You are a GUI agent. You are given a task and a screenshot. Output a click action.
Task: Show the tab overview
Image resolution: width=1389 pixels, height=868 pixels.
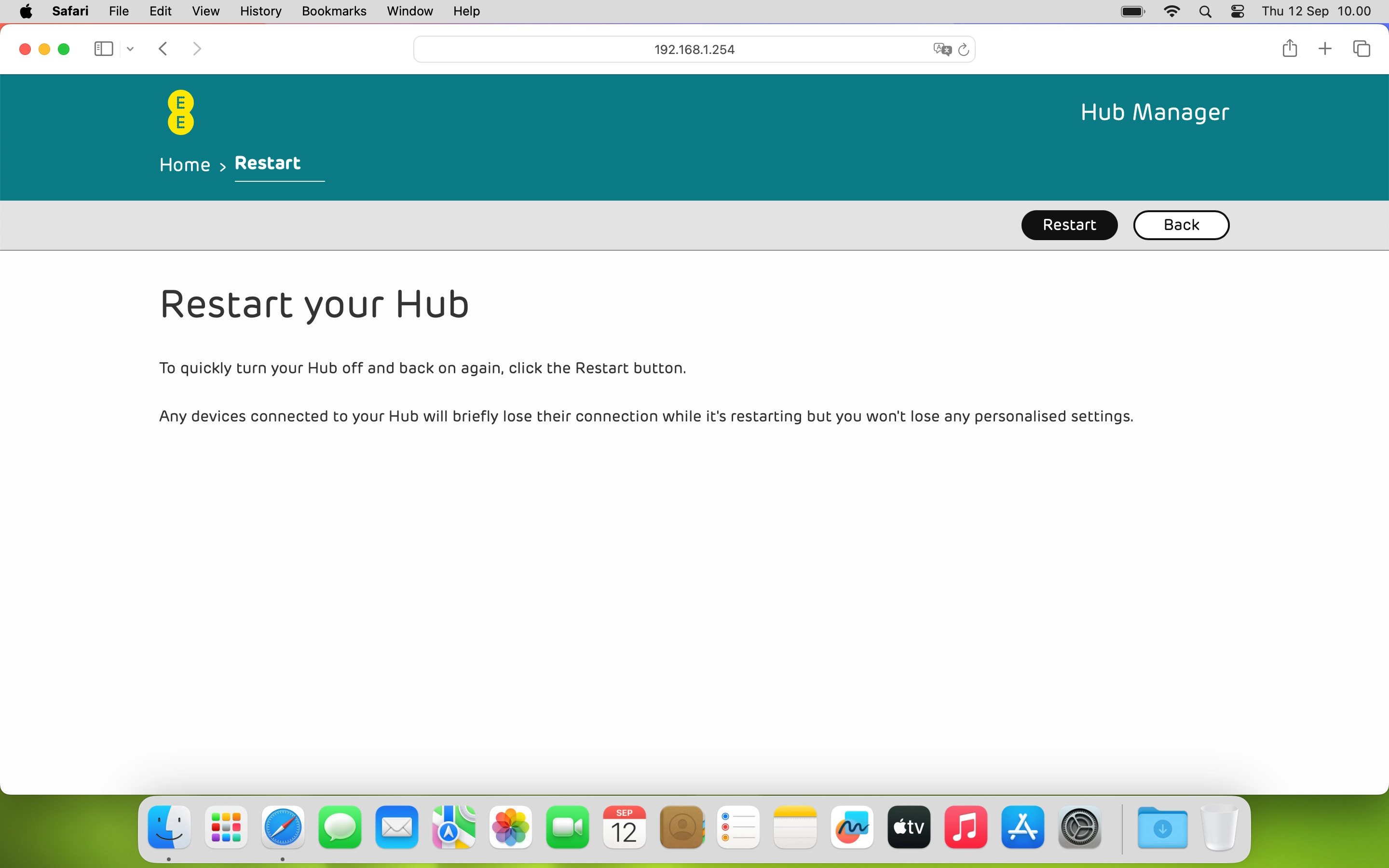coord(1361,49)
